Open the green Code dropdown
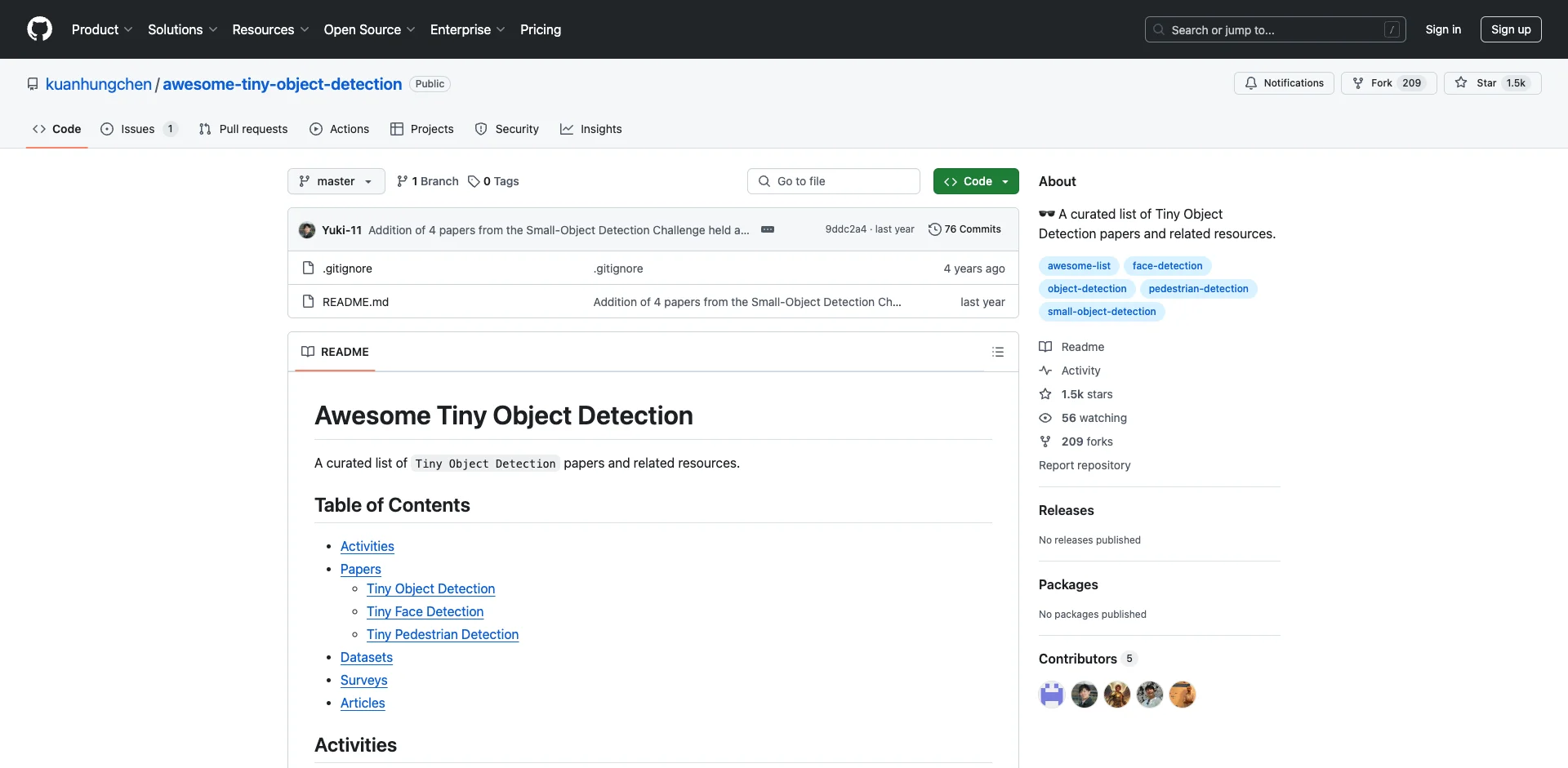Screen dimensions: 1568x768 pos(976,181)
